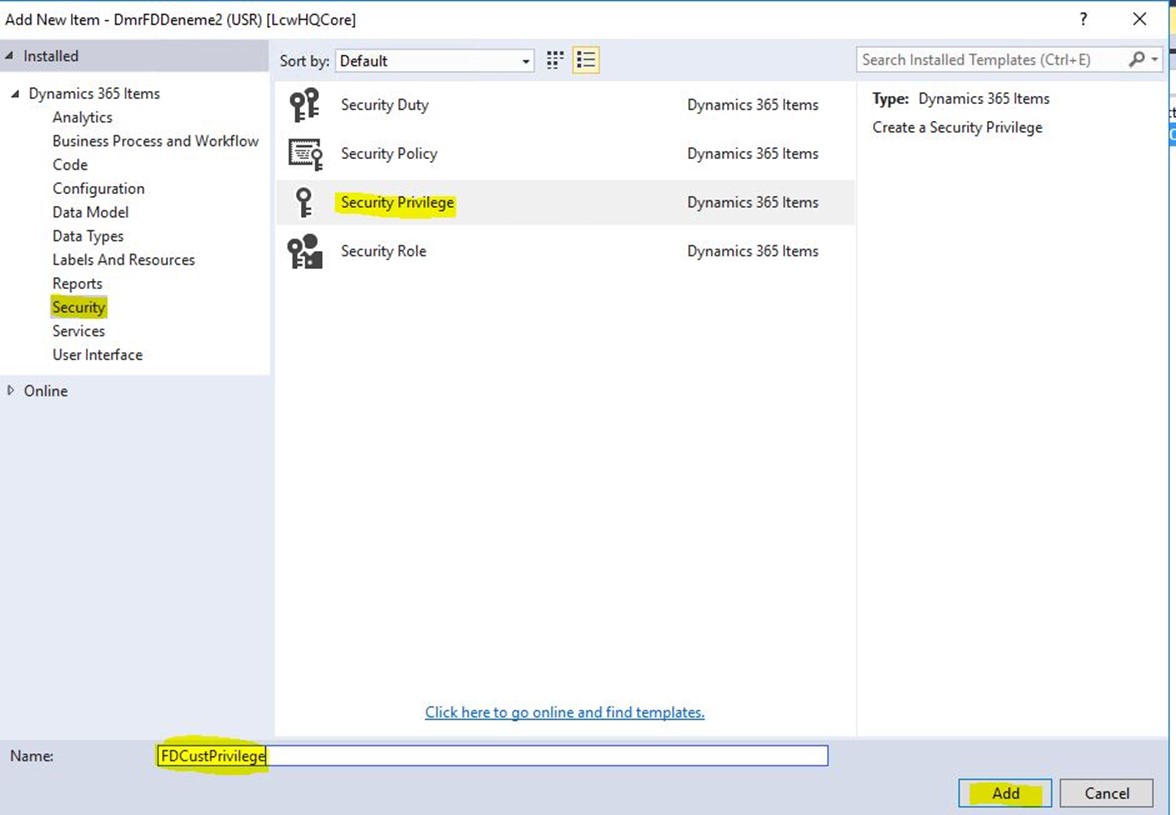
Task: Click the Add button
Action: pyautogui.click(x=1005, y=793)
